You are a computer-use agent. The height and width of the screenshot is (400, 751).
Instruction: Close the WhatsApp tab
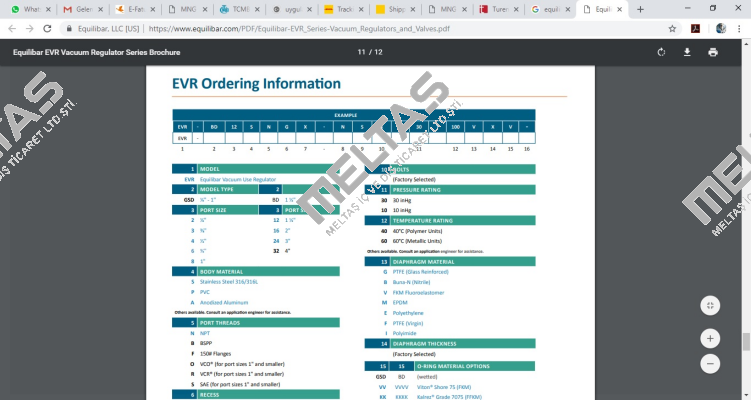point(48,9)
